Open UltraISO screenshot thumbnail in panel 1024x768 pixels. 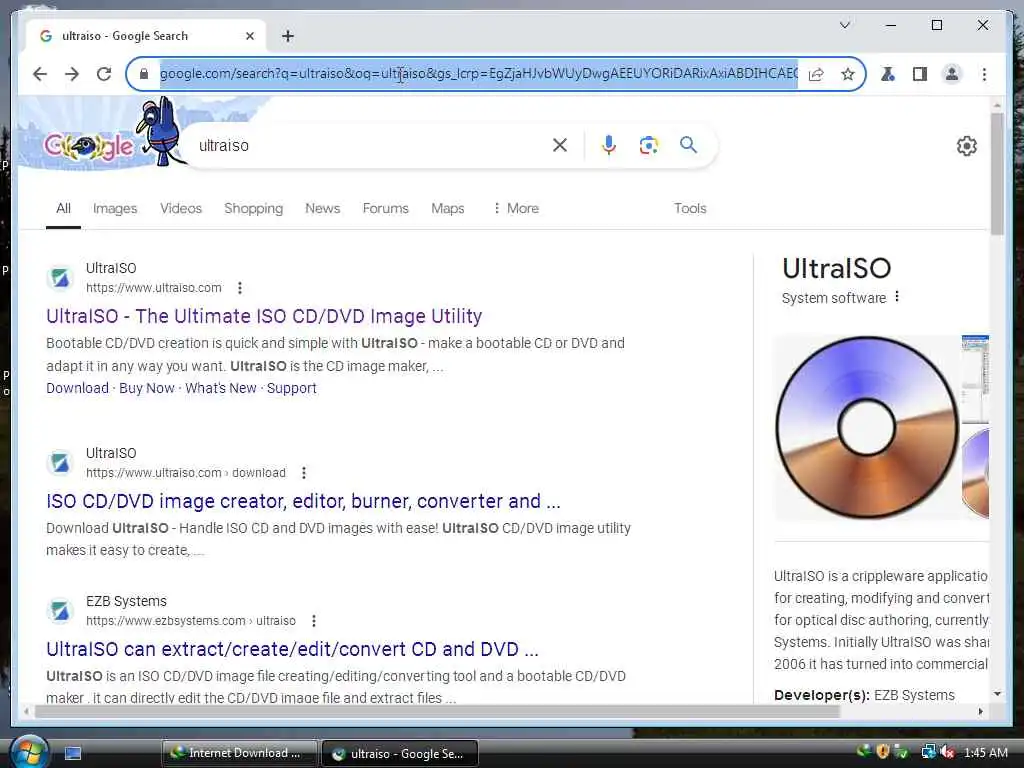click(x=975, y=379)
